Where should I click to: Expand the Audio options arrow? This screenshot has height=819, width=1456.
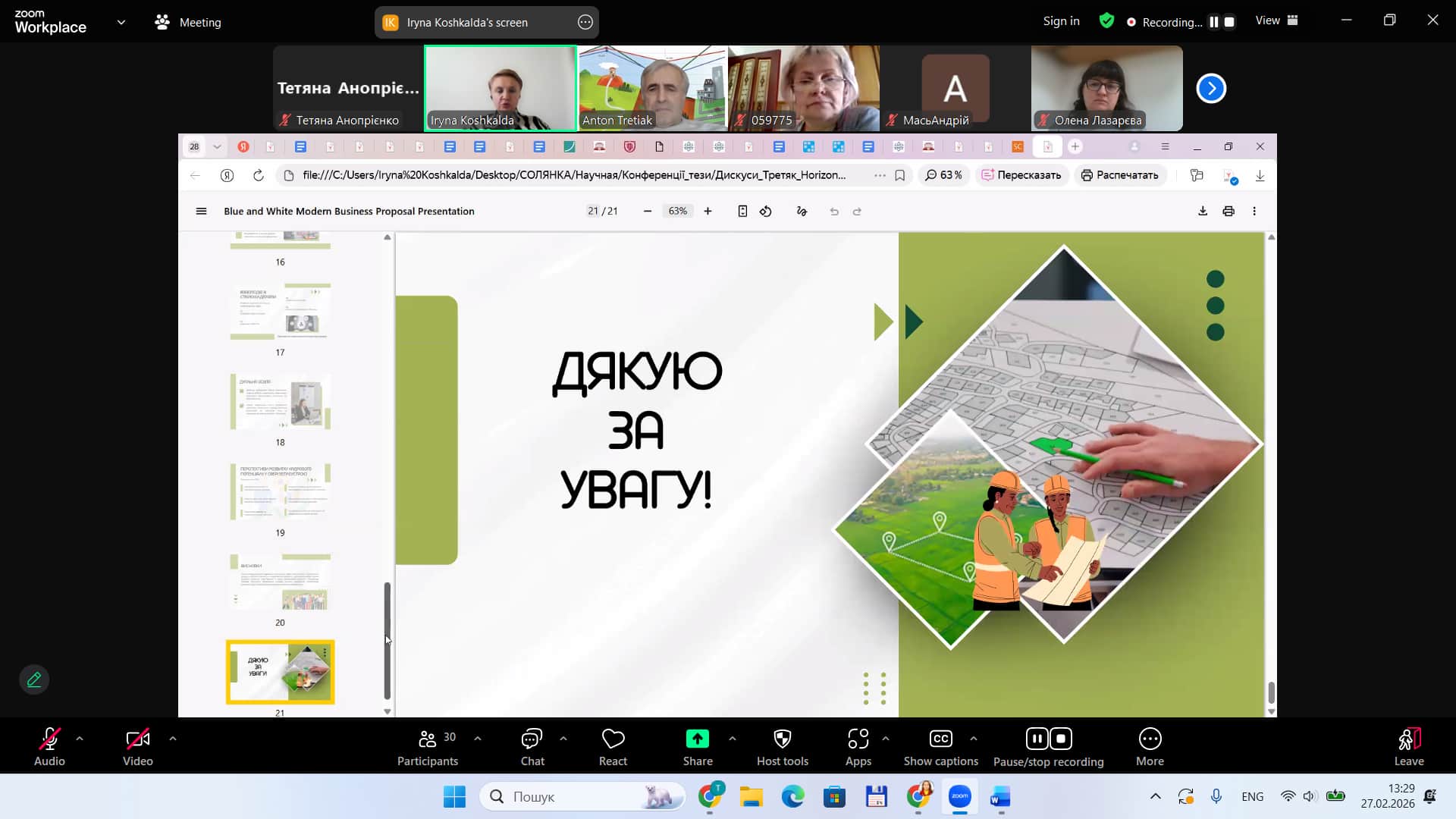[x=80, y=738]
